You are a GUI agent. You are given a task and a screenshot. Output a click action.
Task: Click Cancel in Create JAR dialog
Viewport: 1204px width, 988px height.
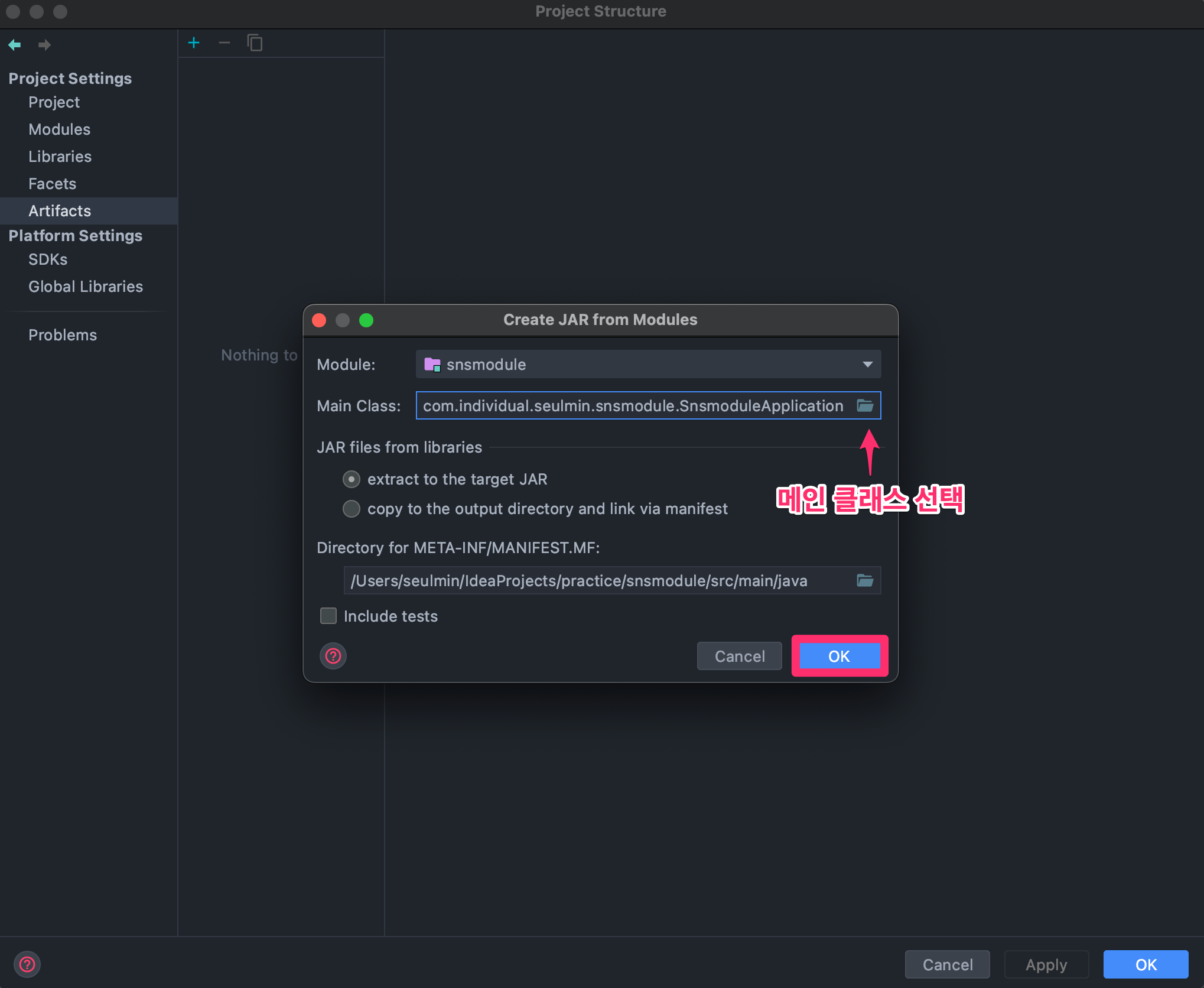pos(739,656)
